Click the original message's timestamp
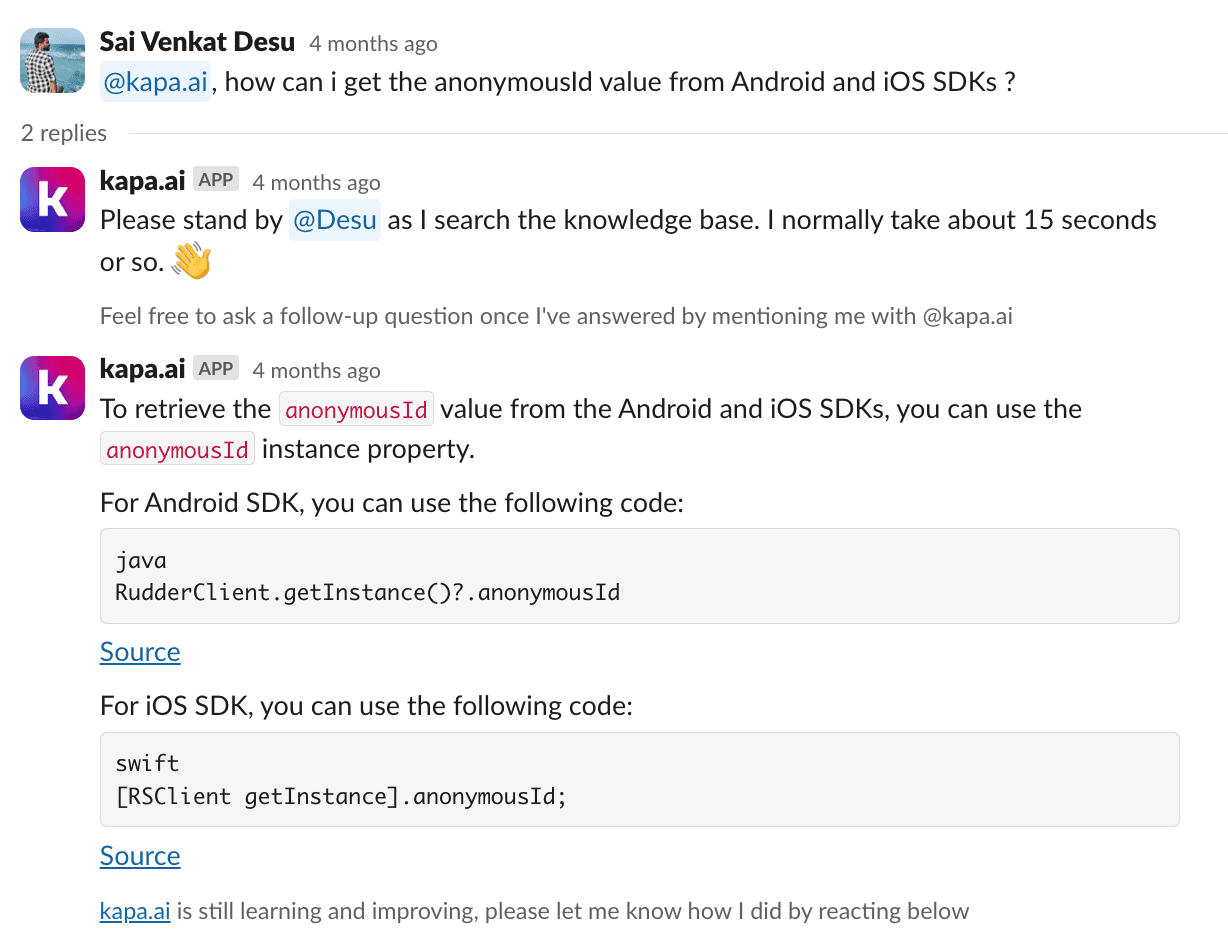The width and height of the screenshot is (1228, 942). coord(373,44)
